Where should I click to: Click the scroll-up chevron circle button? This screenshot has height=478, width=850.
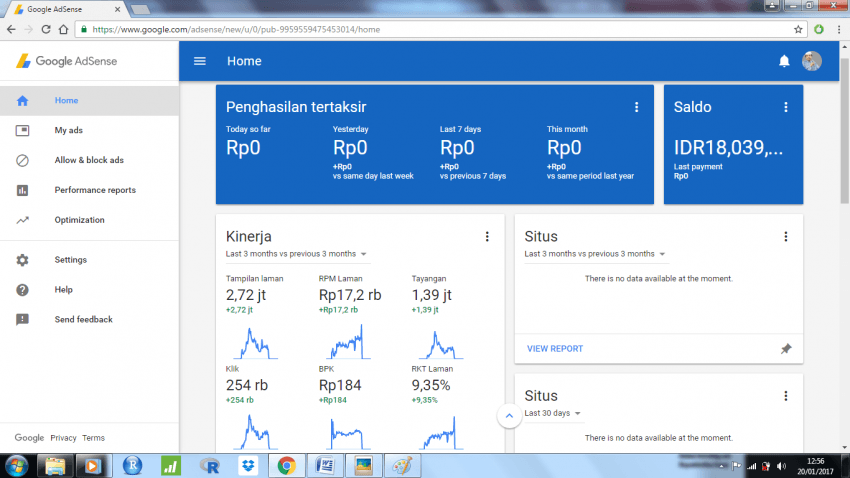(x=509, y=415)
